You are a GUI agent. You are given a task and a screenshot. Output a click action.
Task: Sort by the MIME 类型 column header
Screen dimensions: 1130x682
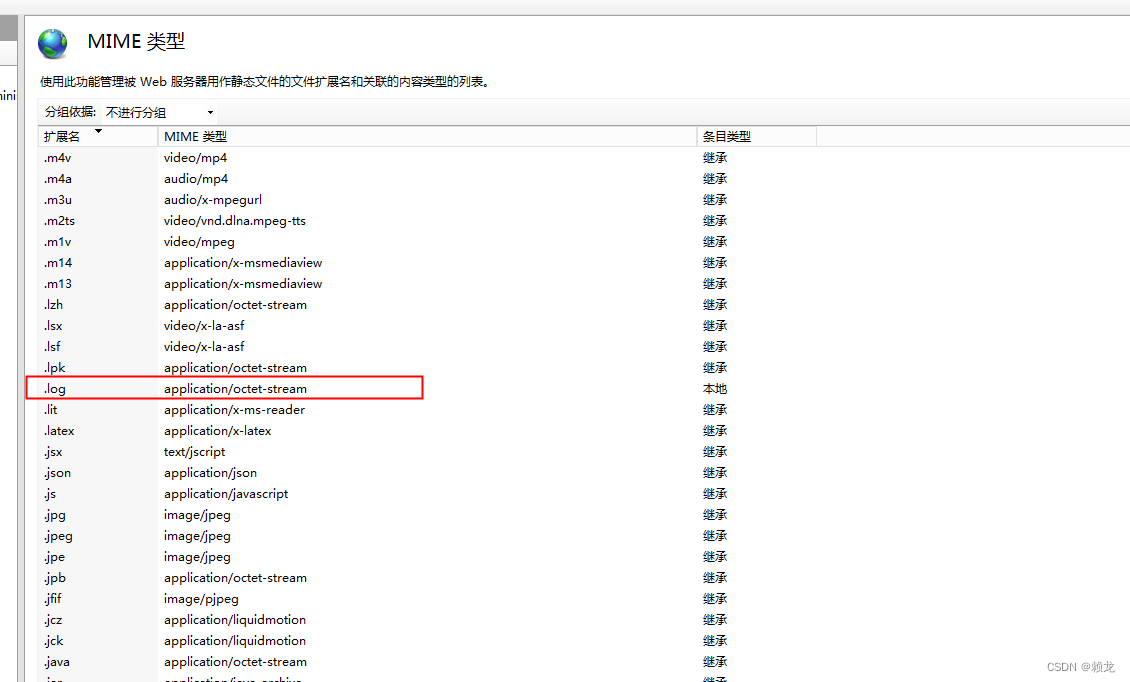point(427,136)
